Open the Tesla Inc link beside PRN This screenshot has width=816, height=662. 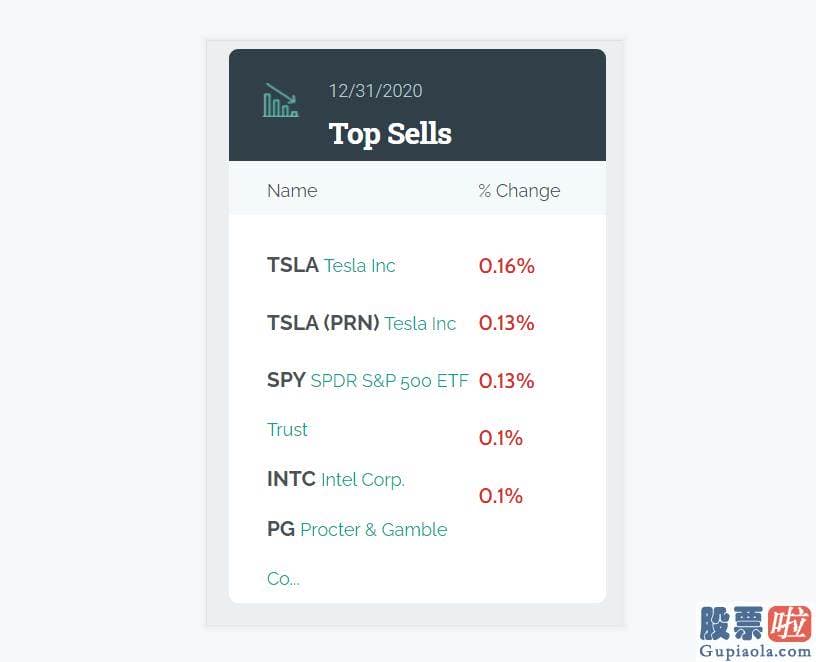[420, 323]
